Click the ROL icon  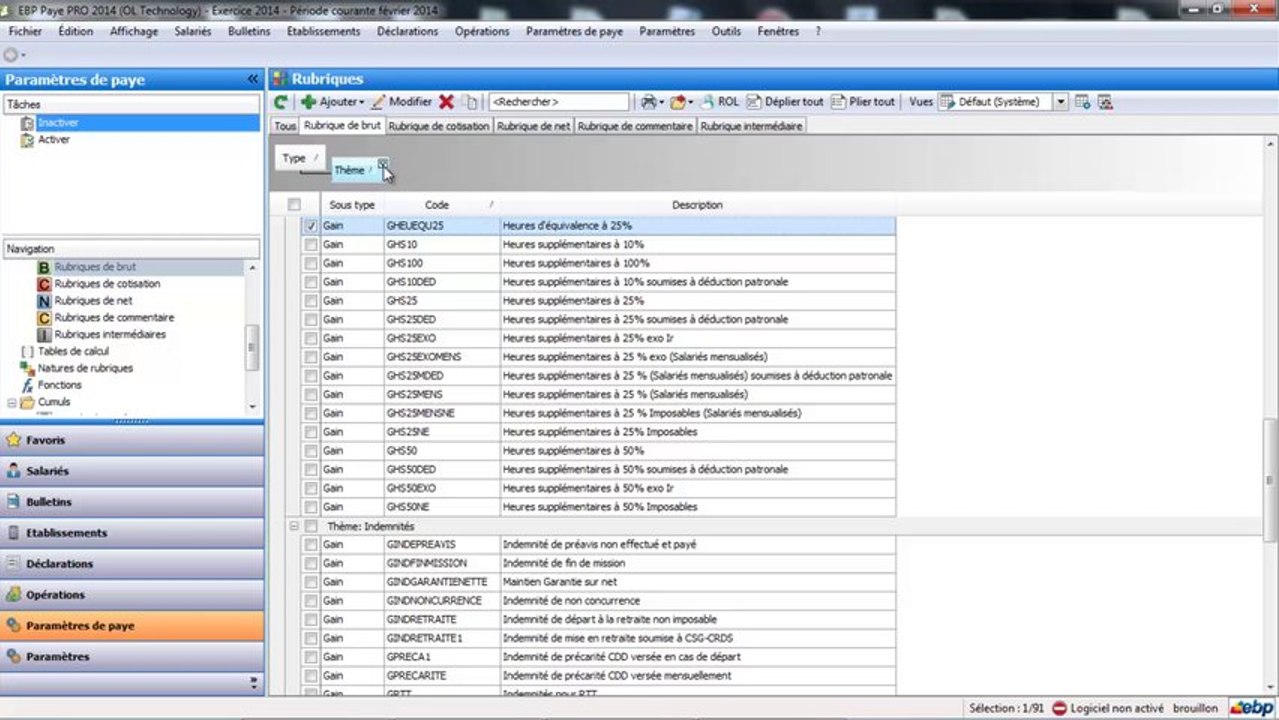tap(707, 102)
